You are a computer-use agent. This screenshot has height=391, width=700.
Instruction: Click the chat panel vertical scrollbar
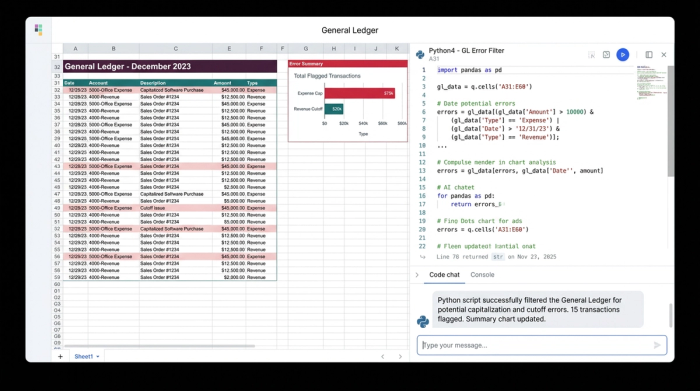click(671, 315)
